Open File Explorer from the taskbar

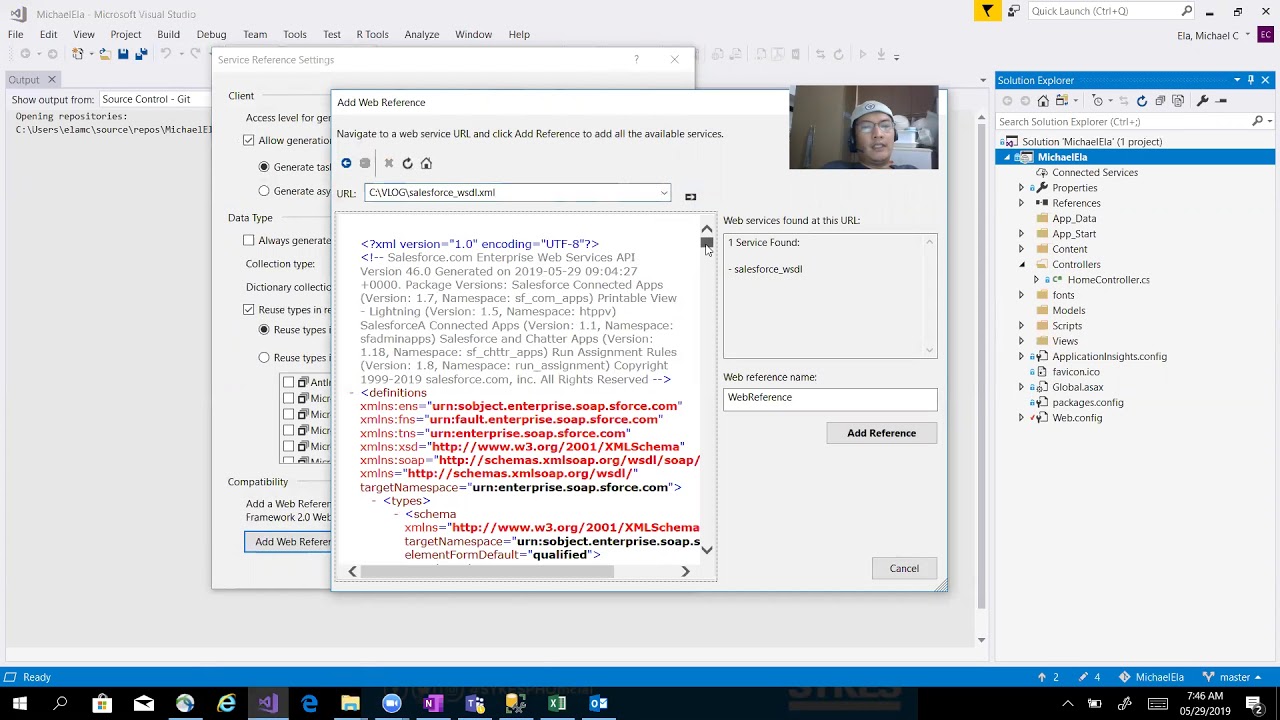(x=350, y=703)
